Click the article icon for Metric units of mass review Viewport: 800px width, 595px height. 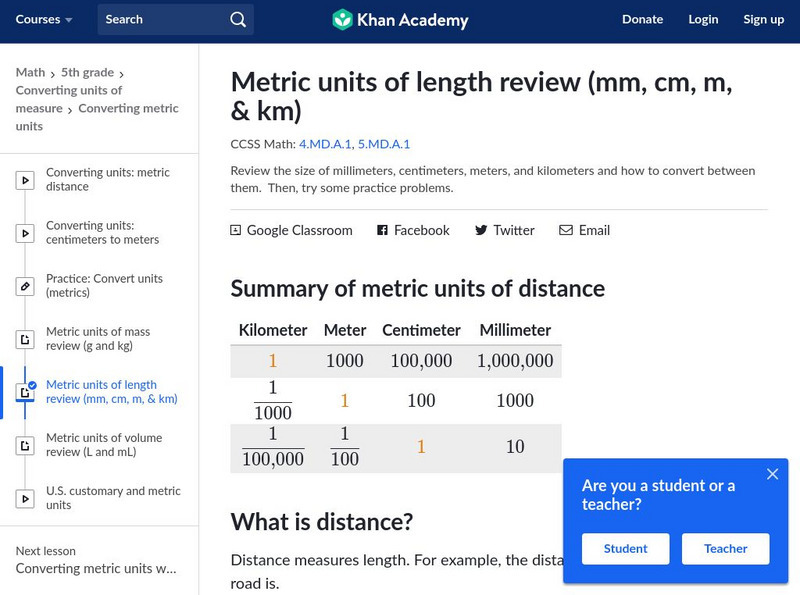tap(25, 340)
